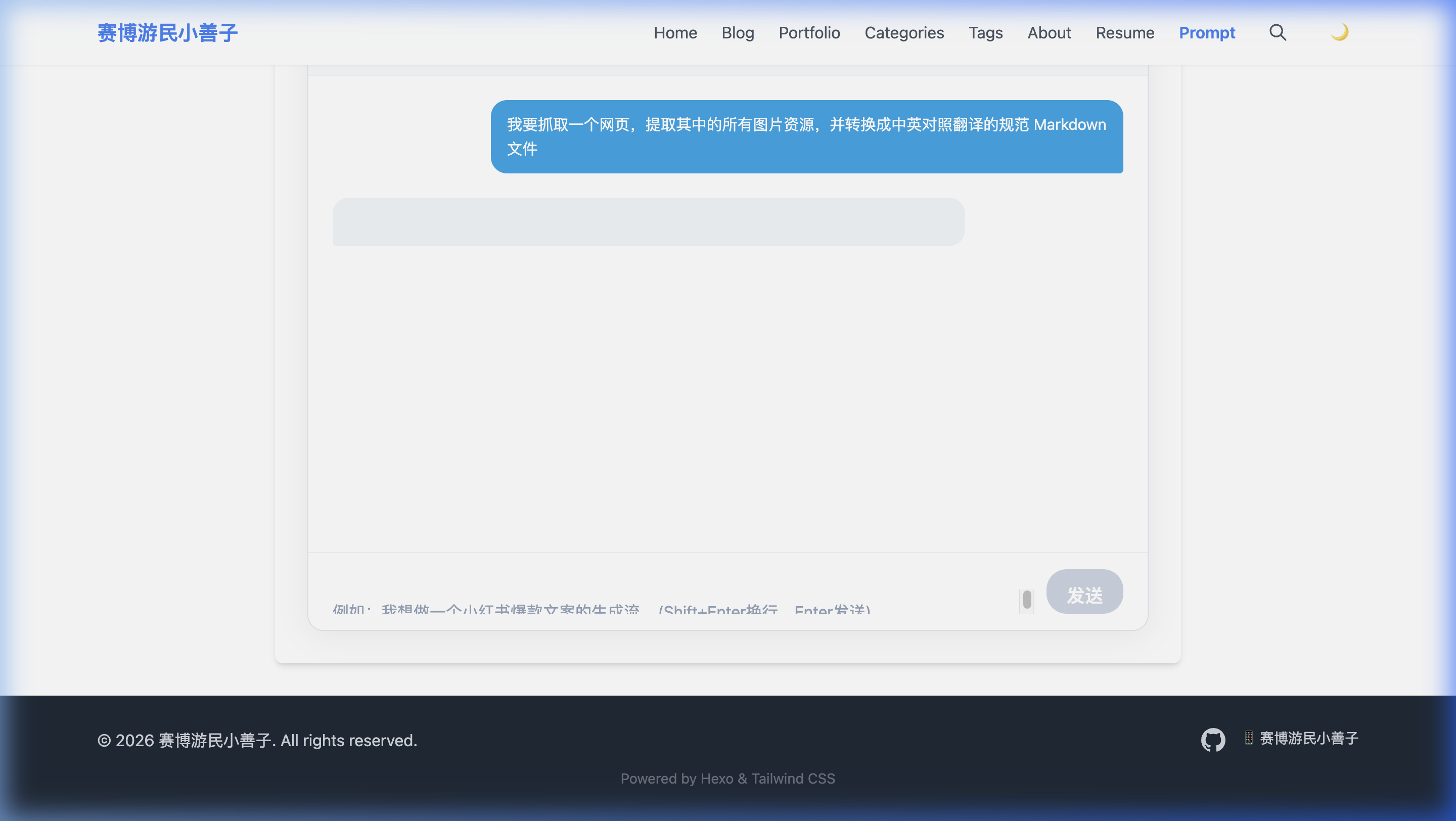Open the Categories page
Screen dimensions: 1456x821
[x=904, y=33]
